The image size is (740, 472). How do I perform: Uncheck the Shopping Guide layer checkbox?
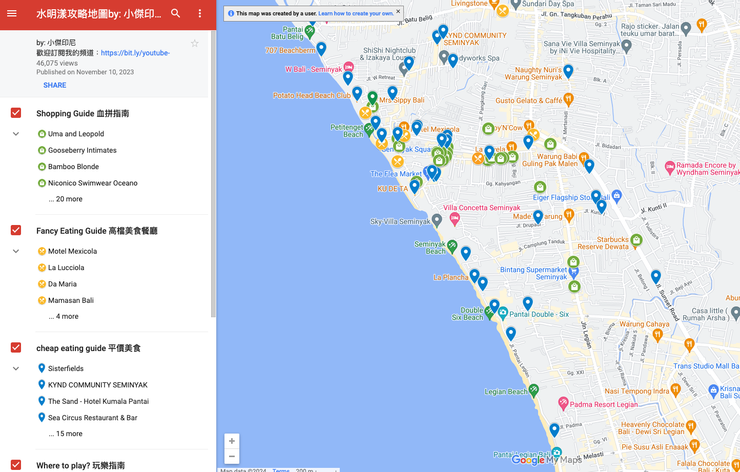coord(16,113)
